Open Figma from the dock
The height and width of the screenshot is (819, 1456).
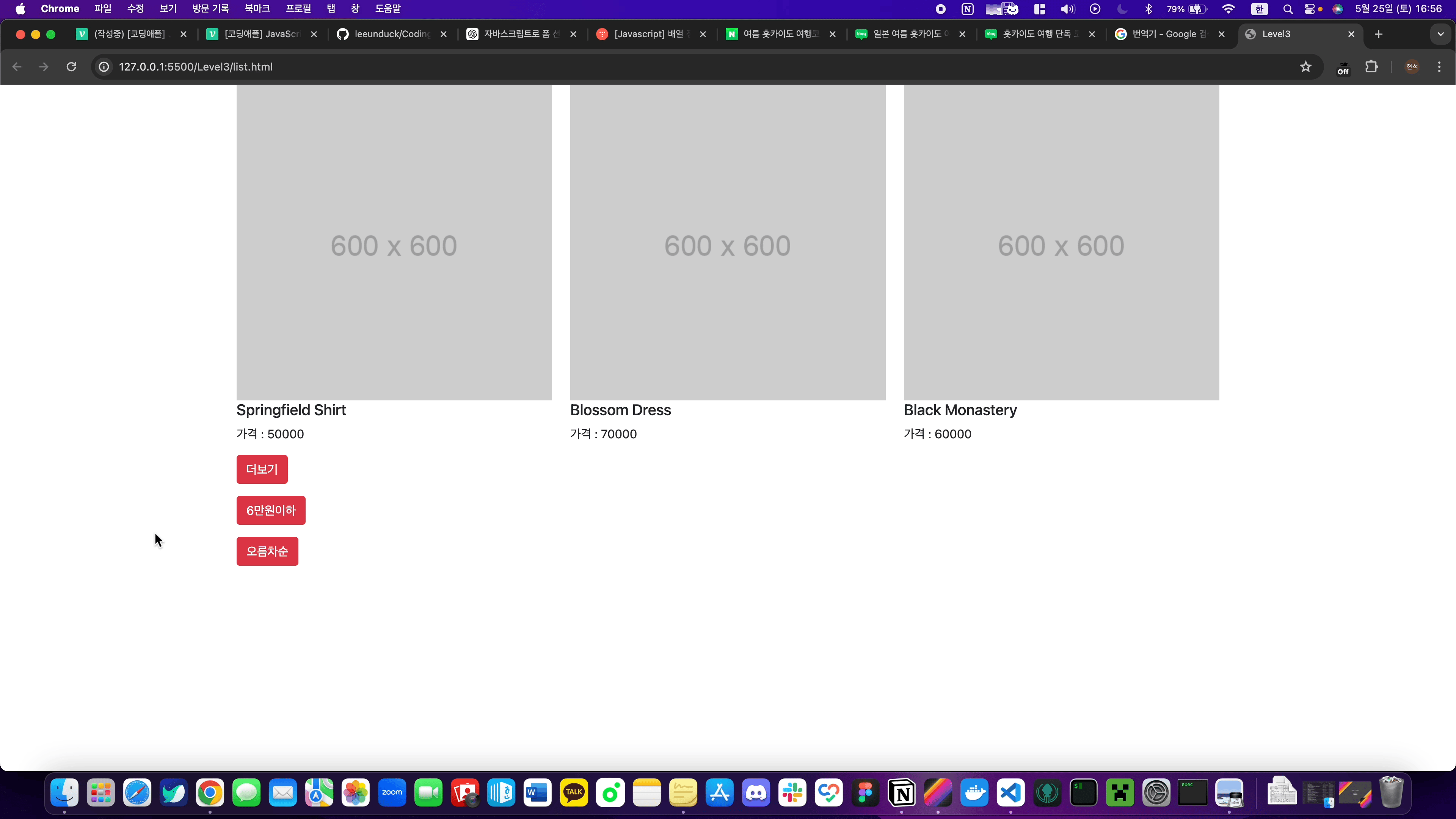(865, 792)
